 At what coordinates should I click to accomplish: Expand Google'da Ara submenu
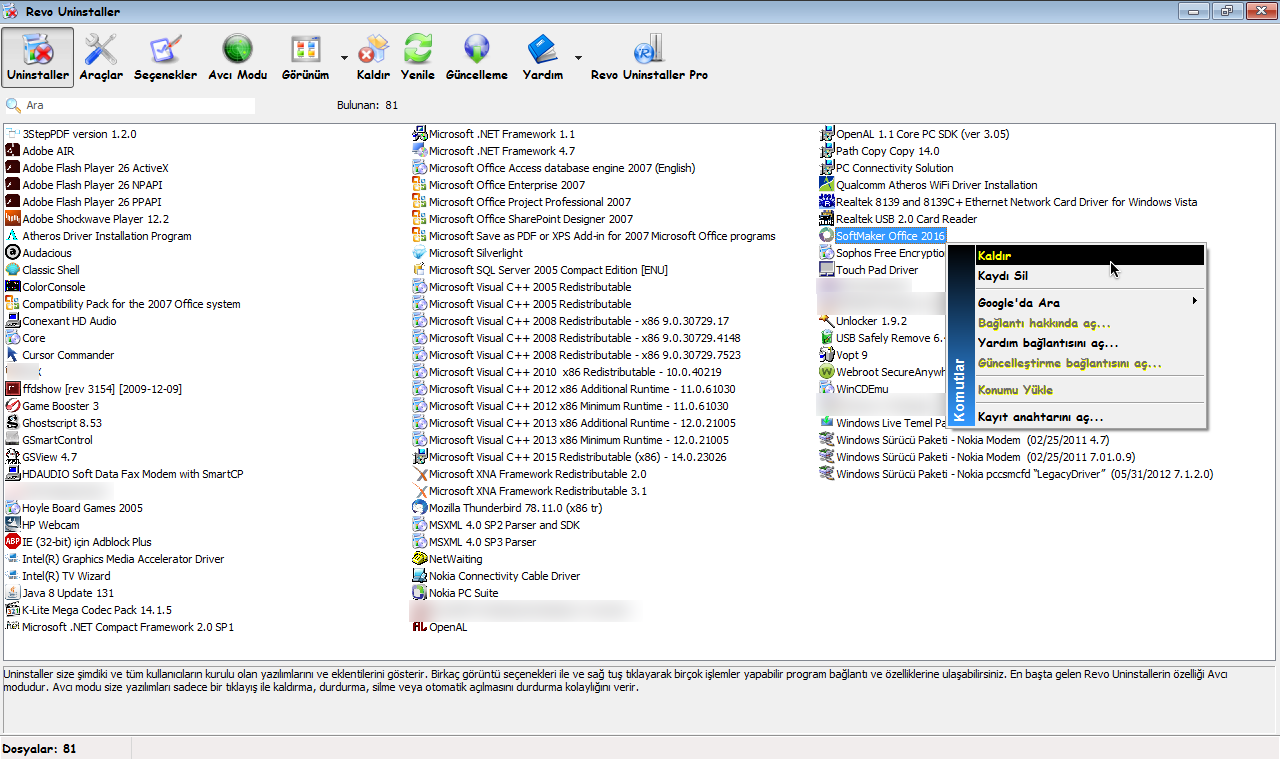click(x=1089, y=302)
